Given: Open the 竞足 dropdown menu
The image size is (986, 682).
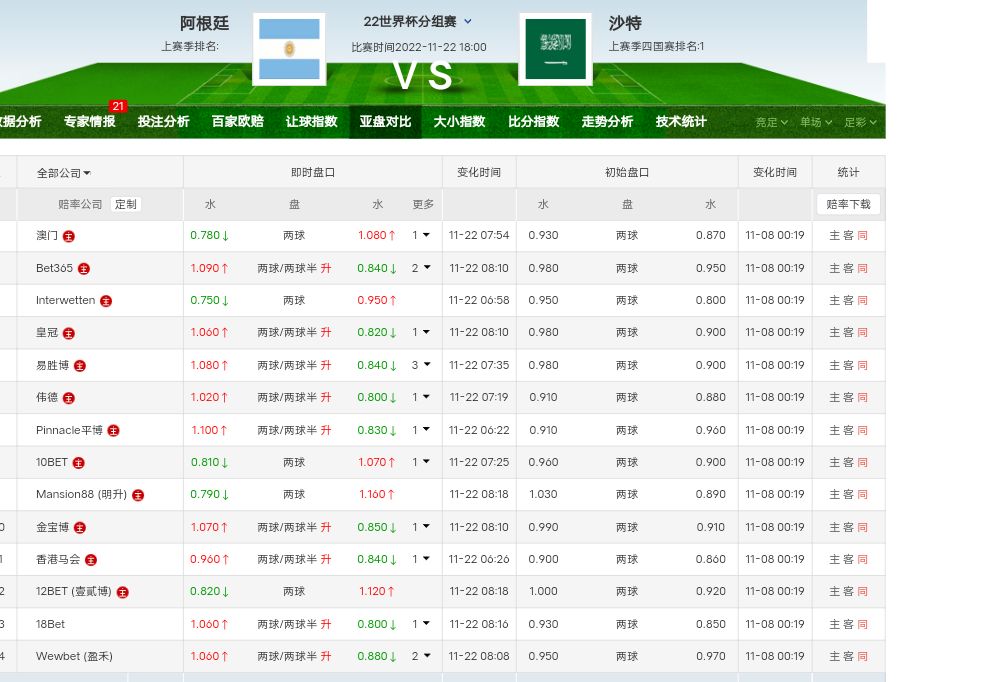Looking at the screenshot, I should 771,122.
